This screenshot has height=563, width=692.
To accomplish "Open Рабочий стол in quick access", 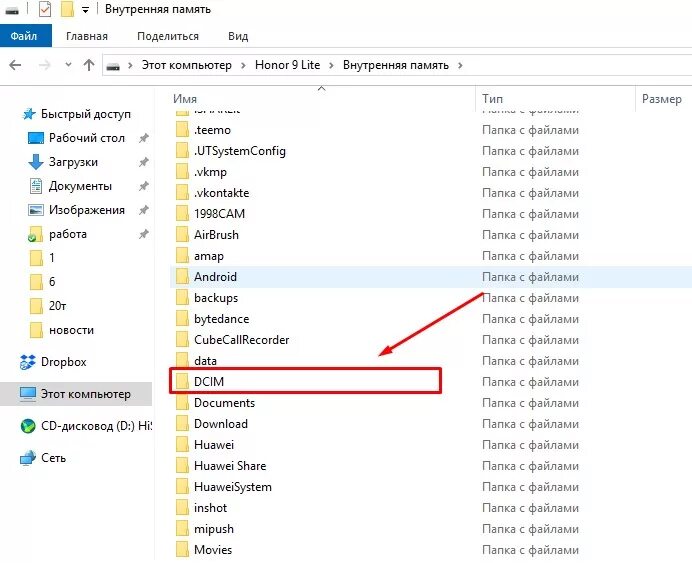I will 77,138.
